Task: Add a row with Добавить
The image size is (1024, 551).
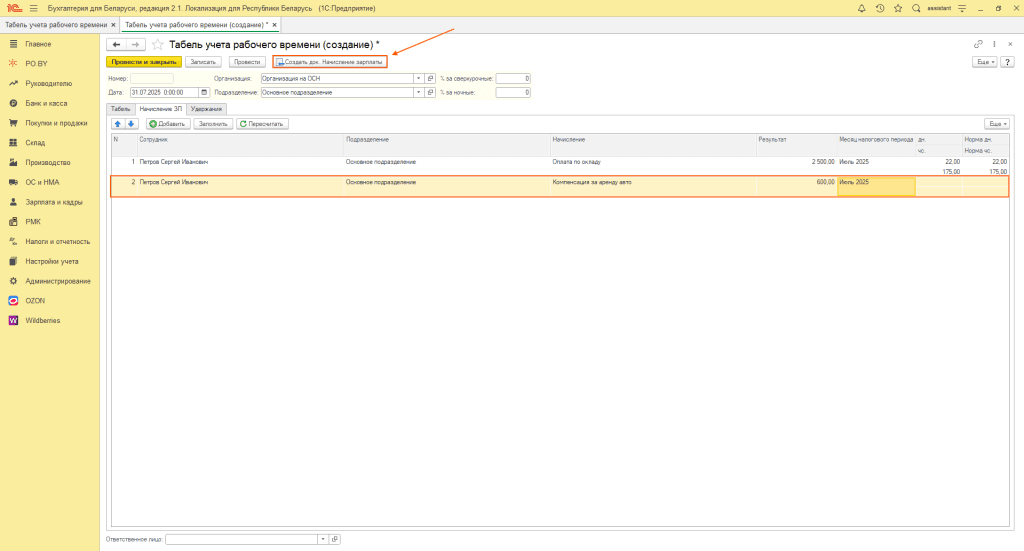Action: tap(168, 124)
